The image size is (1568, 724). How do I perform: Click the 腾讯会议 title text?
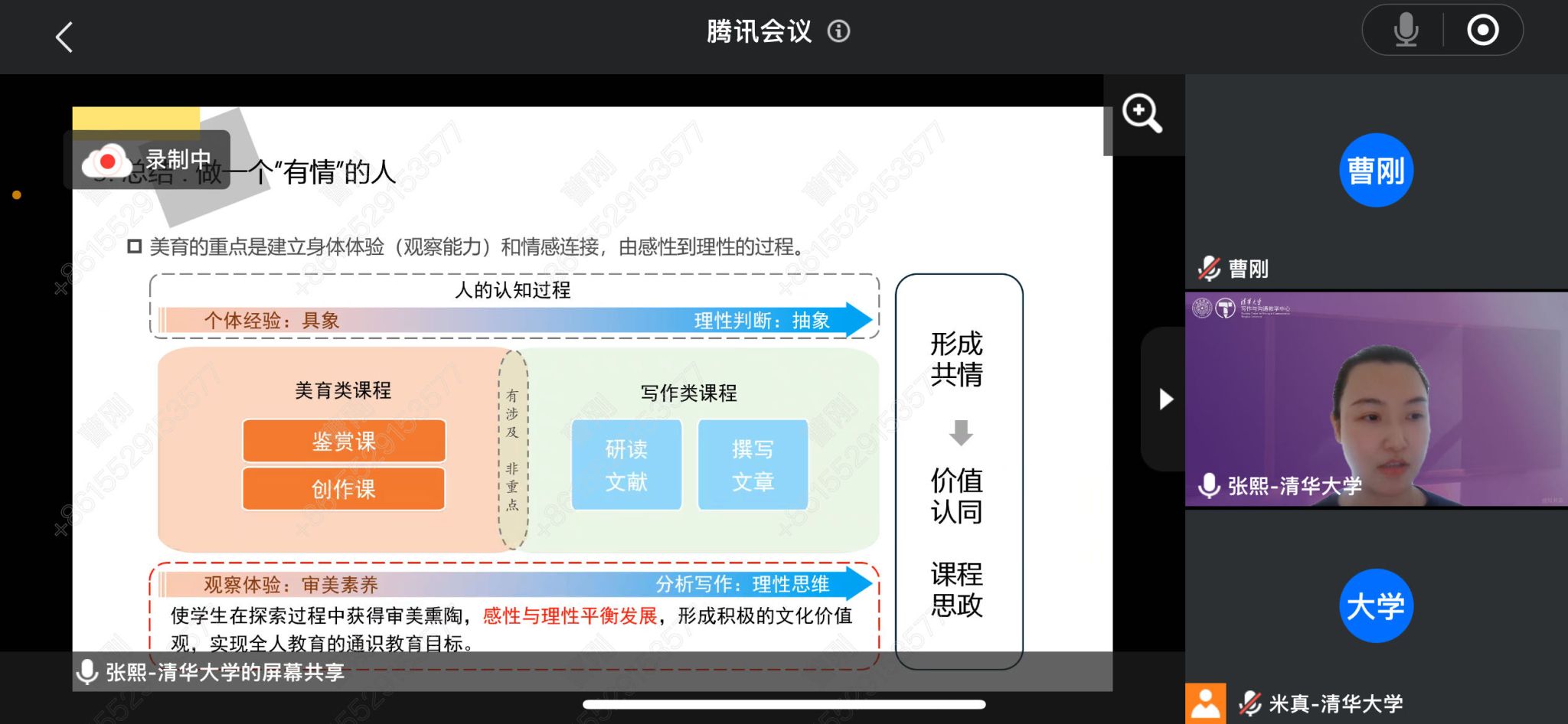(x=758, y=31)
